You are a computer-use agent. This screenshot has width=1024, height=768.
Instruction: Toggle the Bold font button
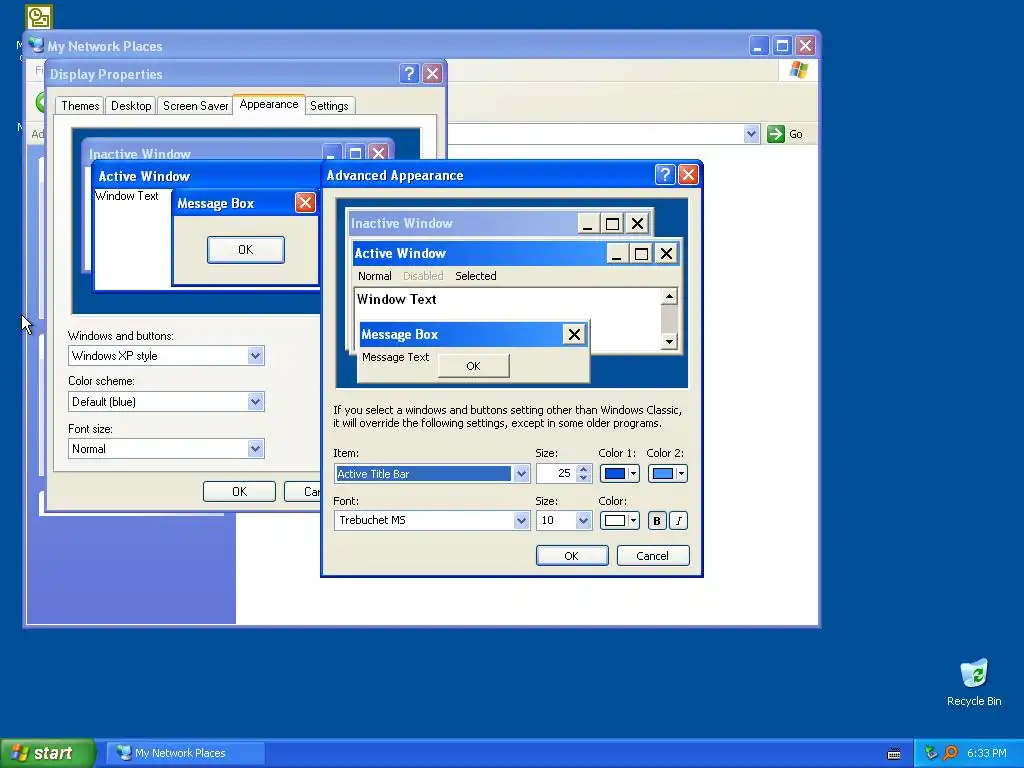point(656,520)
